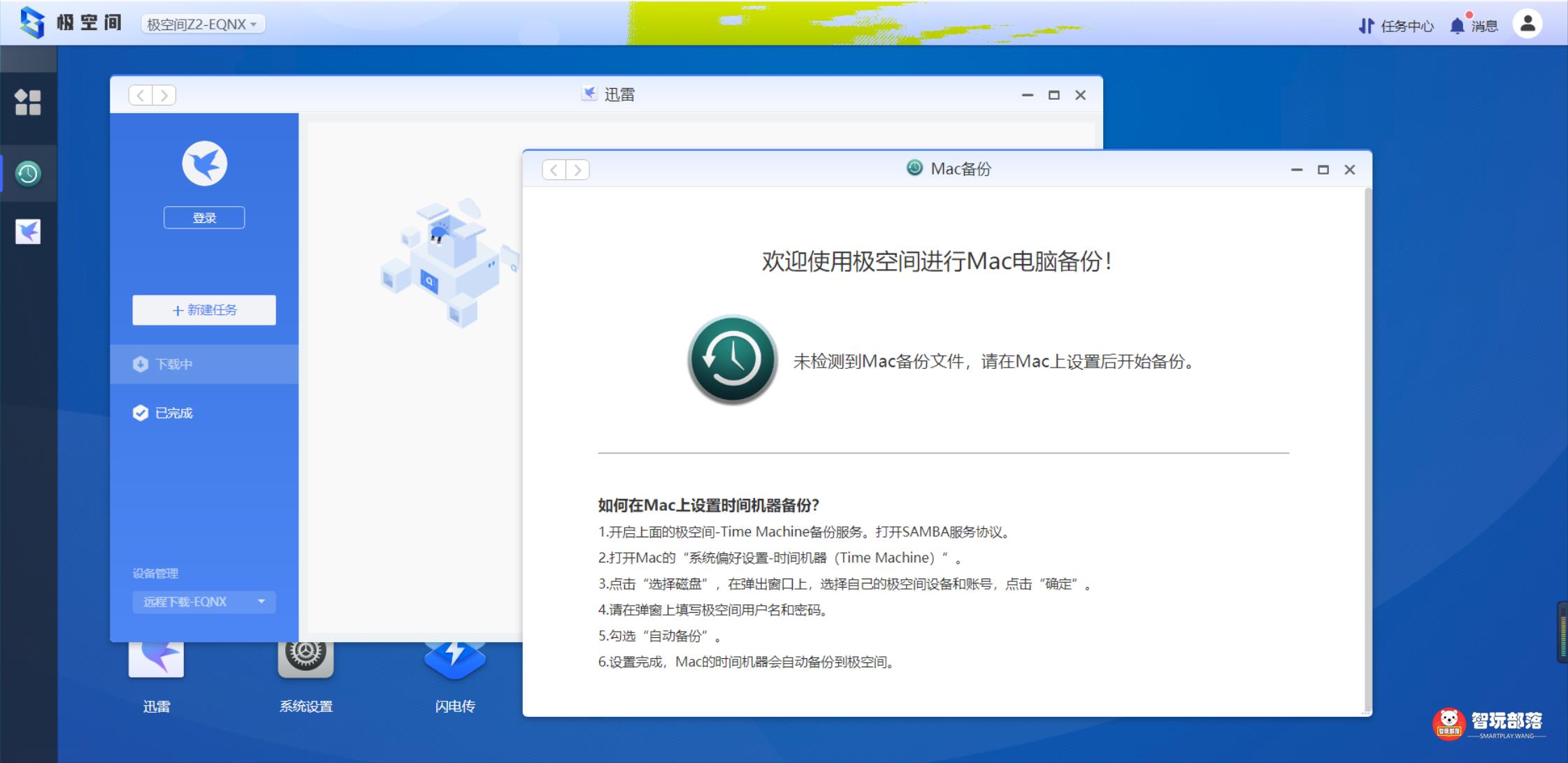The width and height of the screenshot is (1568, 763).
Task: Open 消息 notifications bell
Action: pos(1474,25)
